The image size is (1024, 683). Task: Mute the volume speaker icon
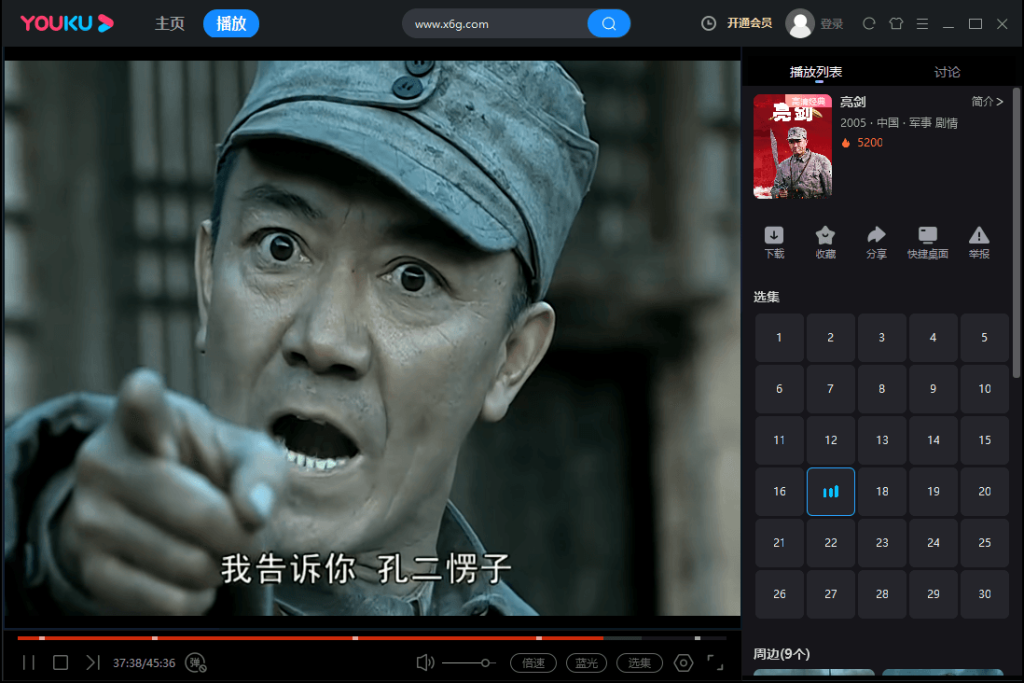[424, 662]
